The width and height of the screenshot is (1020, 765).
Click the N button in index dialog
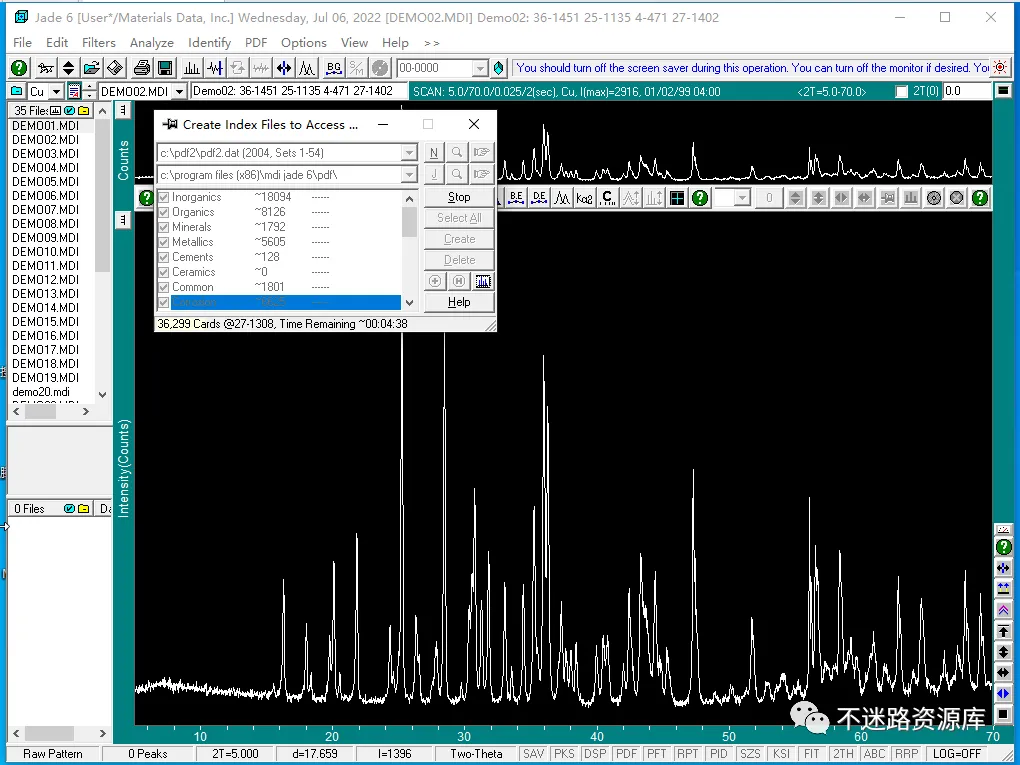tap(434, 152)
